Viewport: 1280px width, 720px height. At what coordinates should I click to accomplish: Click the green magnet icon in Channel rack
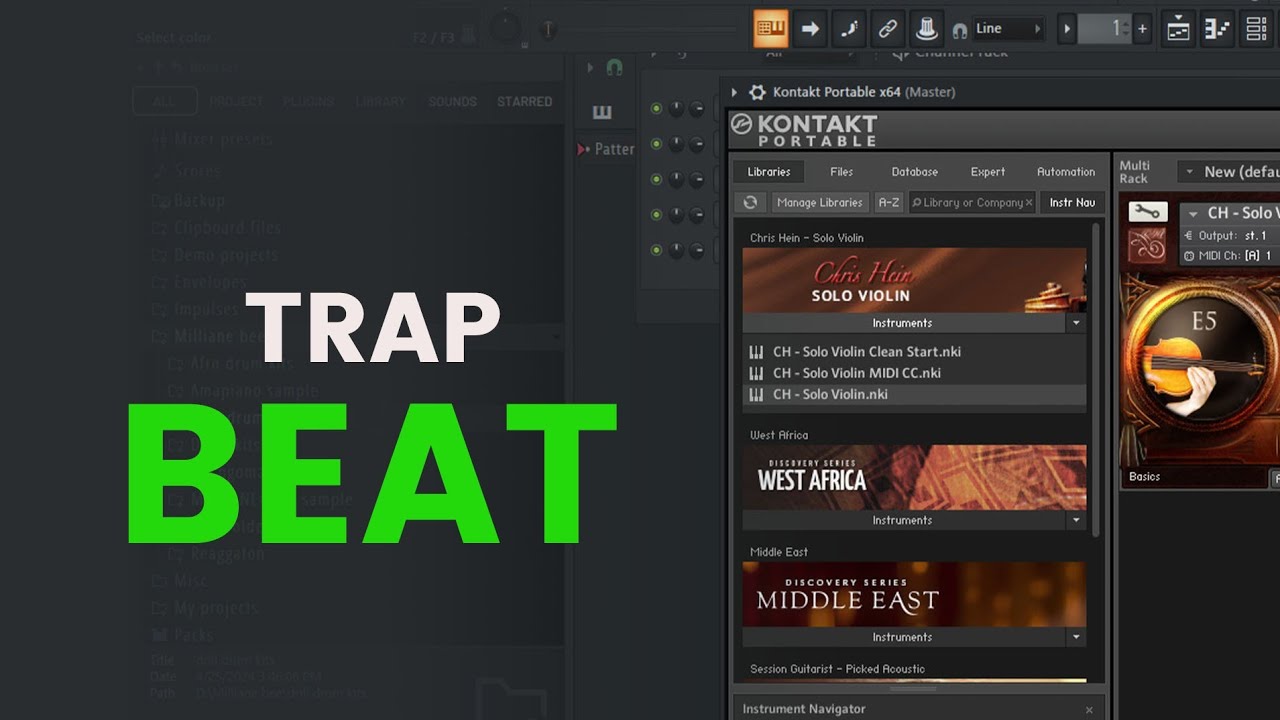(x=615, y=67)
